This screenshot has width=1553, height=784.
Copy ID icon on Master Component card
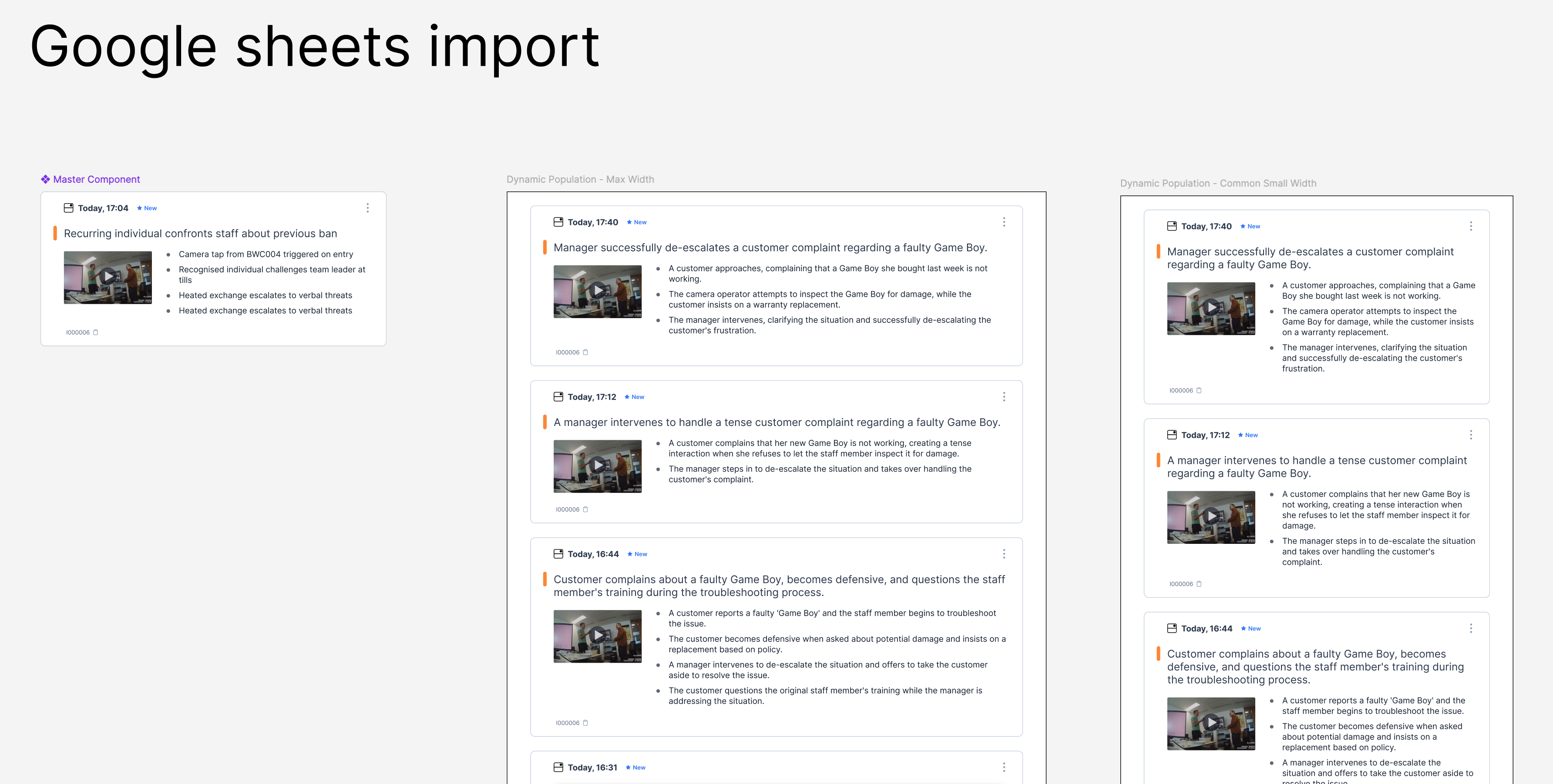pyautogui.click(x=96, y=333)
